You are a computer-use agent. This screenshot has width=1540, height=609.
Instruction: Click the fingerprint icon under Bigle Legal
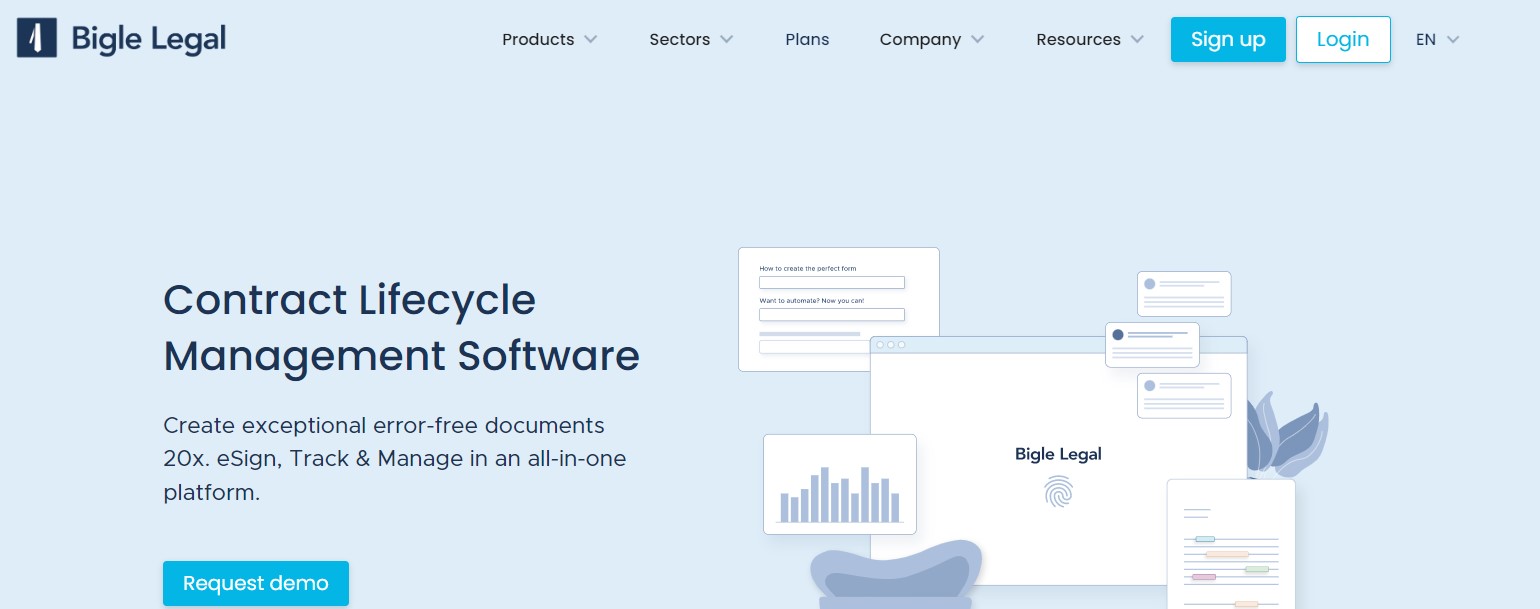[1058, 491]
